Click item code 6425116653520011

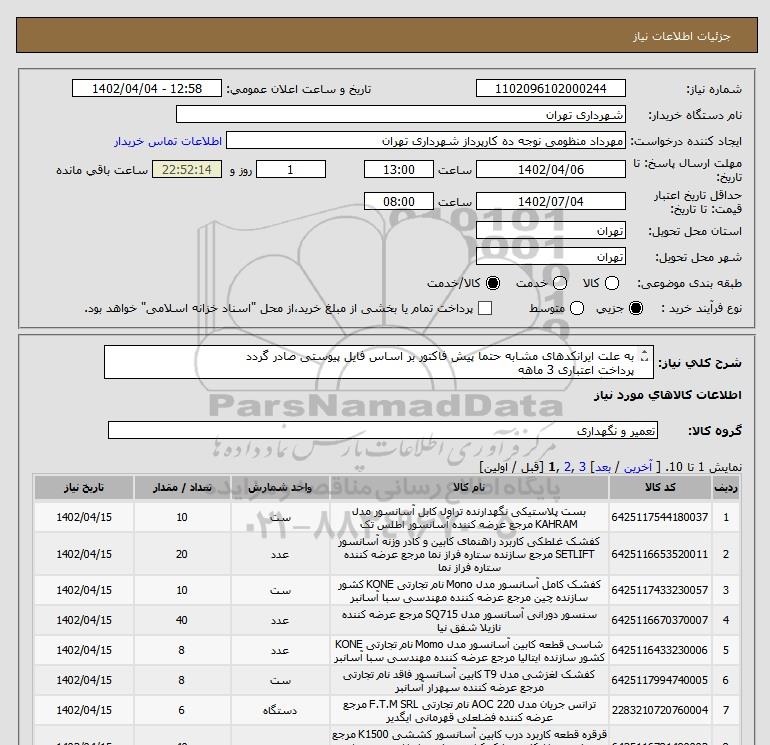pos(660,554)
